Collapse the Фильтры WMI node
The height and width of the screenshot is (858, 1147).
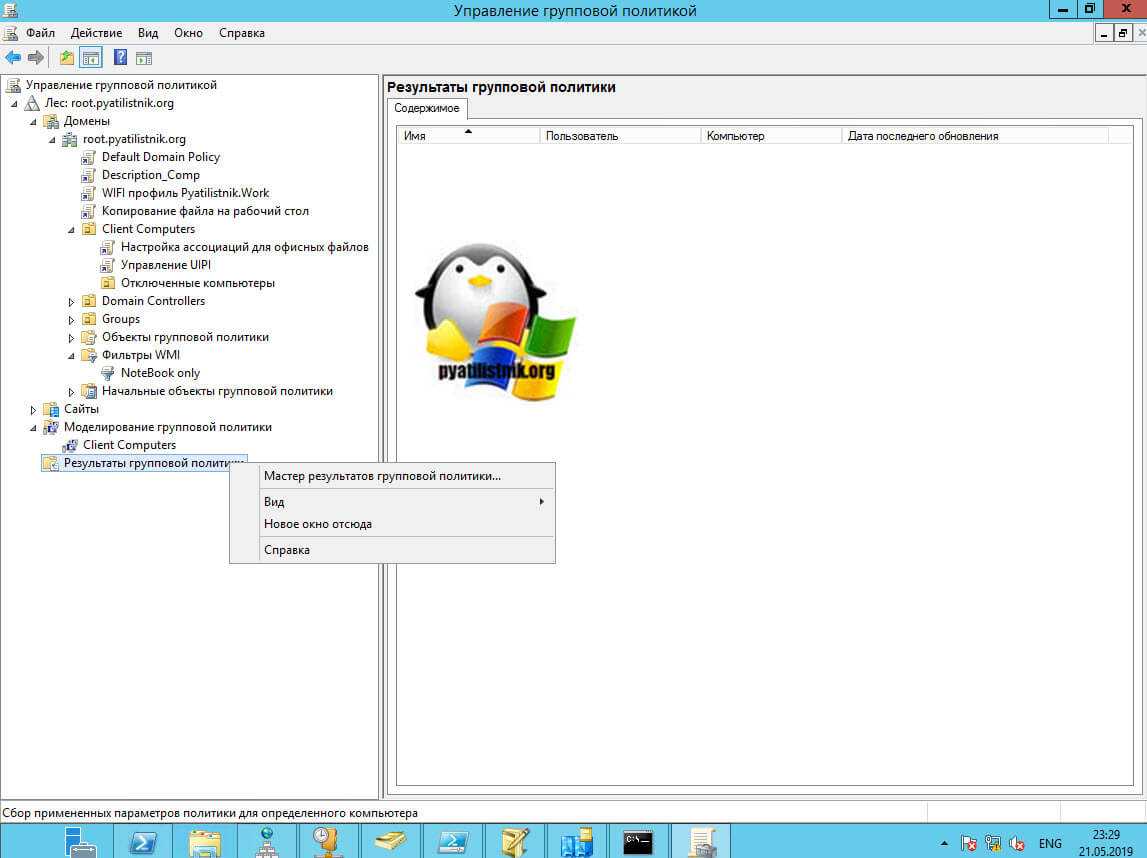72,356
